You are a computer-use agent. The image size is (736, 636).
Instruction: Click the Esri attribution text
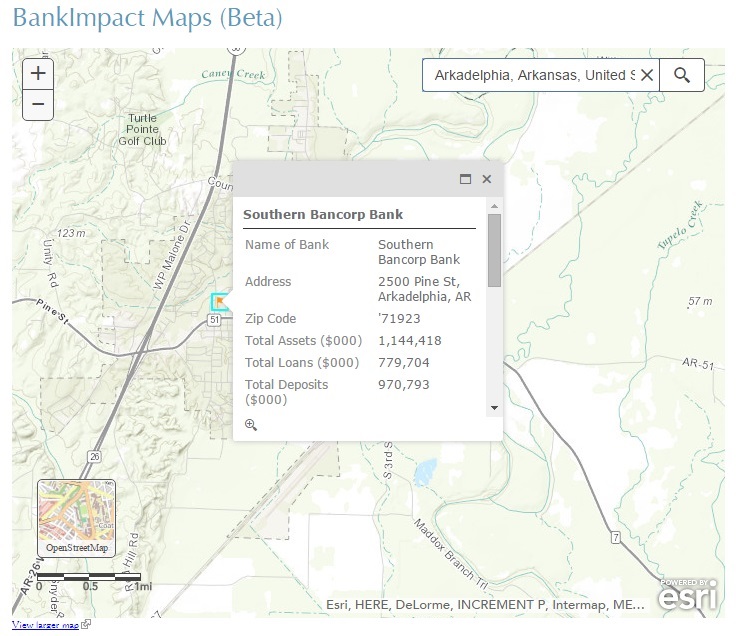[485, 605]
